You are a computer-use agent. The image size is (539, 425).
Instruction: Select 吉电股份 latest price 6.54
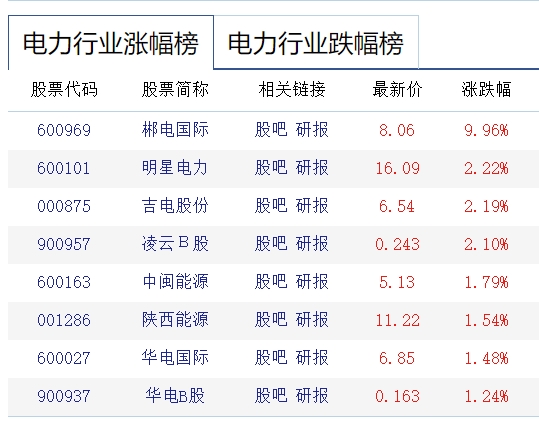pos(397,206)
